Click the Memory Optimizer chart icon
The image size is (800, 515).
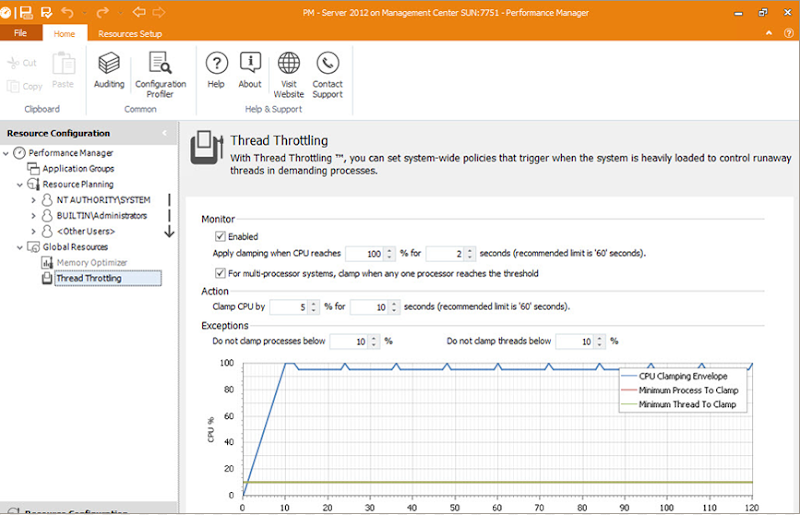[x=47, y=262]
